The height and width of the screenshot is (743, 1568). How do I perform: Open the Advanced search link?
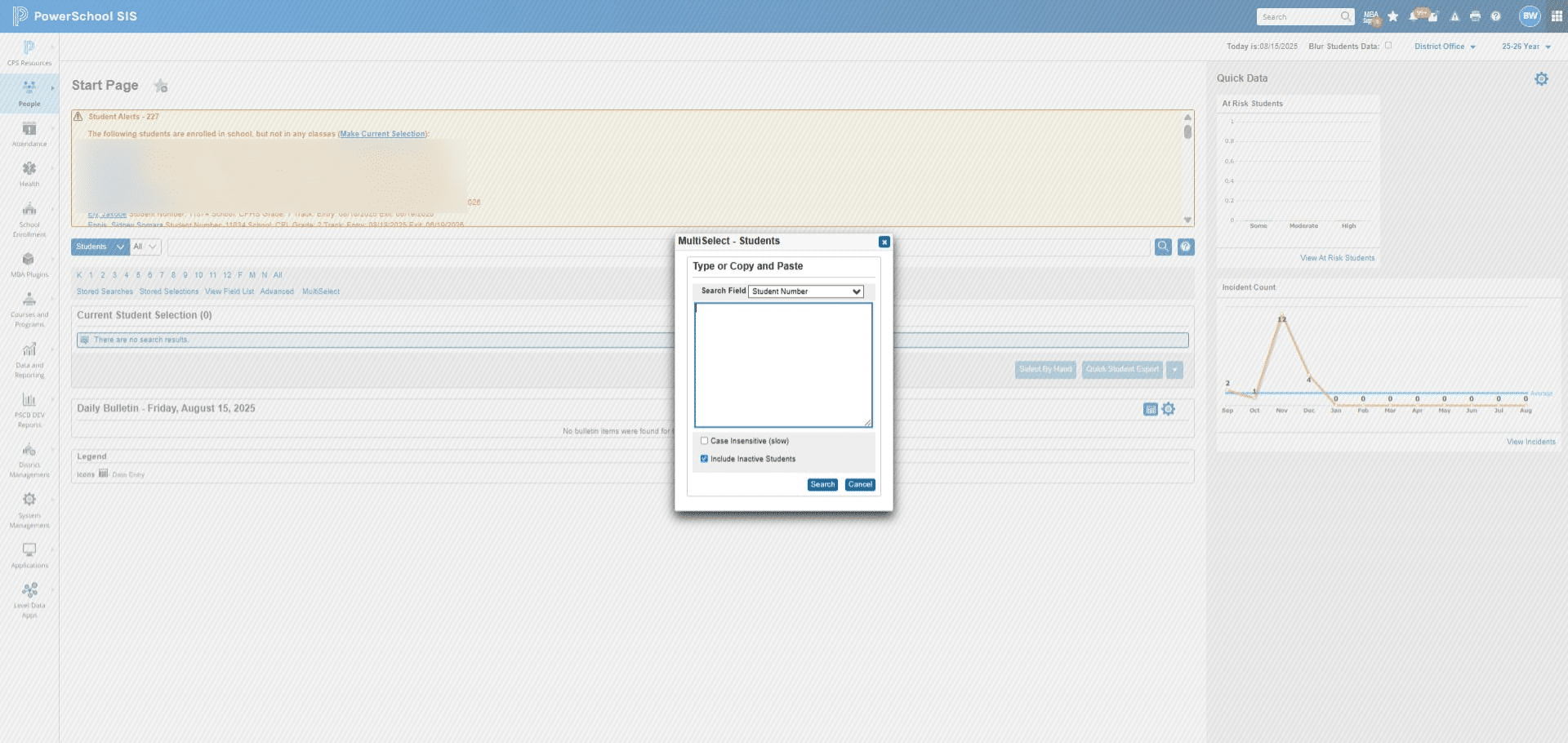(277, 291)
